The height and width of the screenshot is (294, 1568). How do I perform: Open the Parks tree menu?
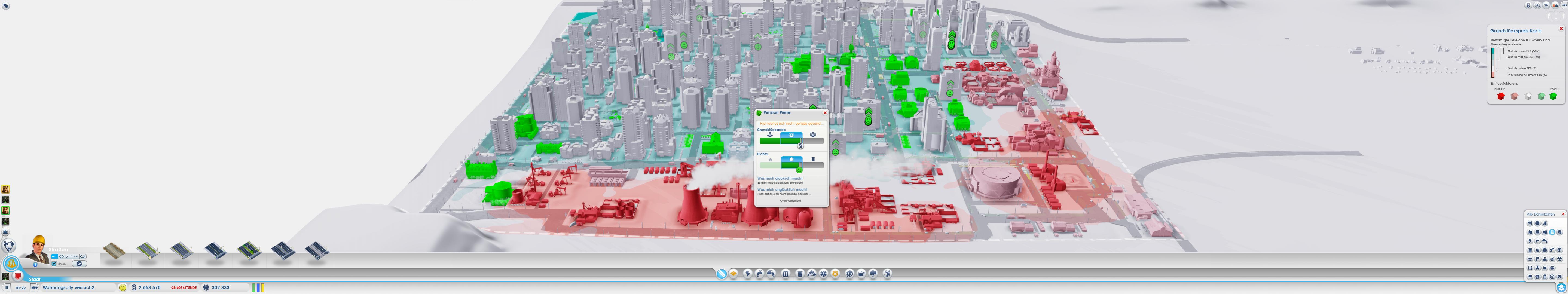click(873, 274)
